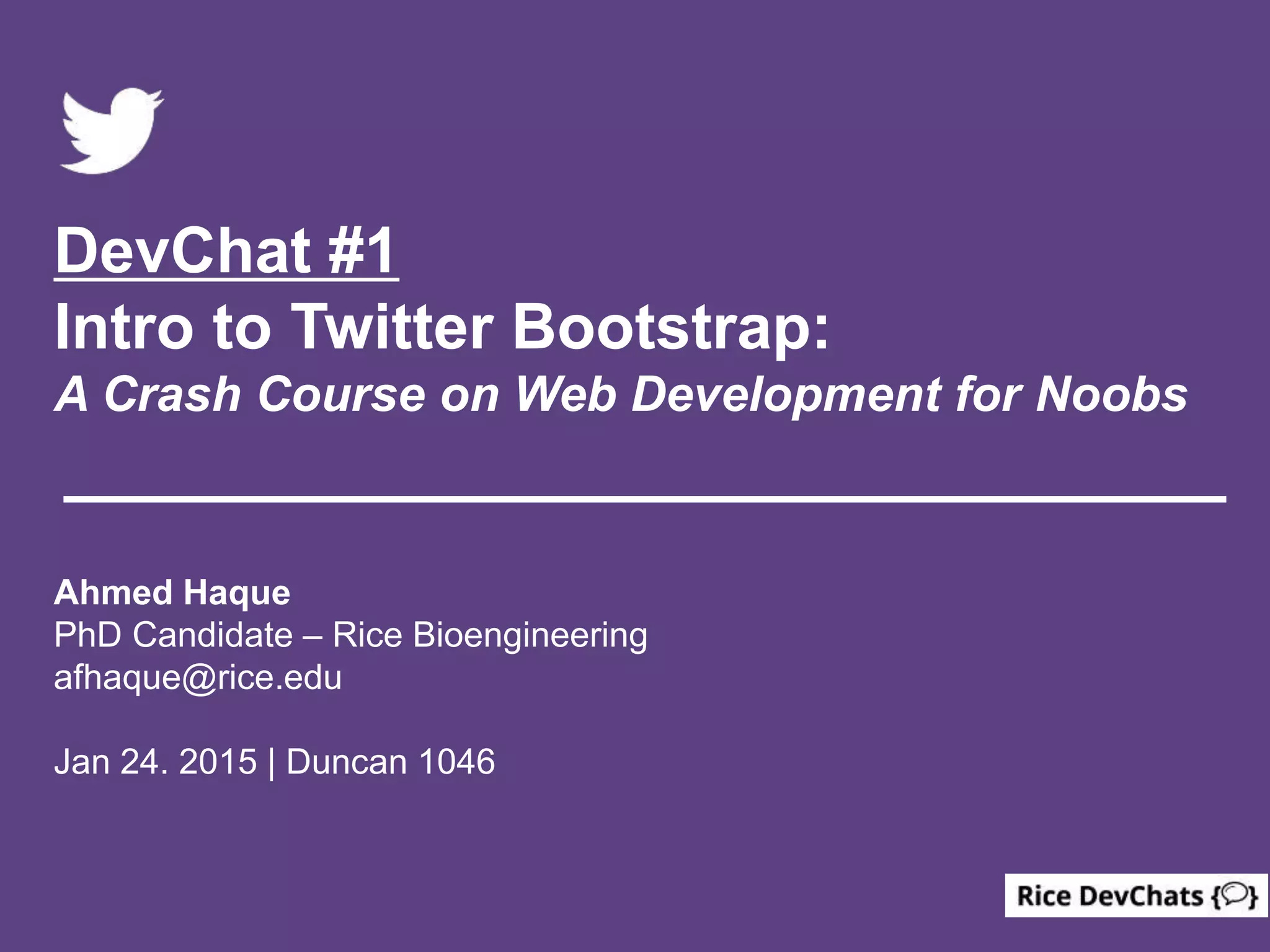
Task: Click the white Twitter bird logo
Action: (x=112, y=131)
